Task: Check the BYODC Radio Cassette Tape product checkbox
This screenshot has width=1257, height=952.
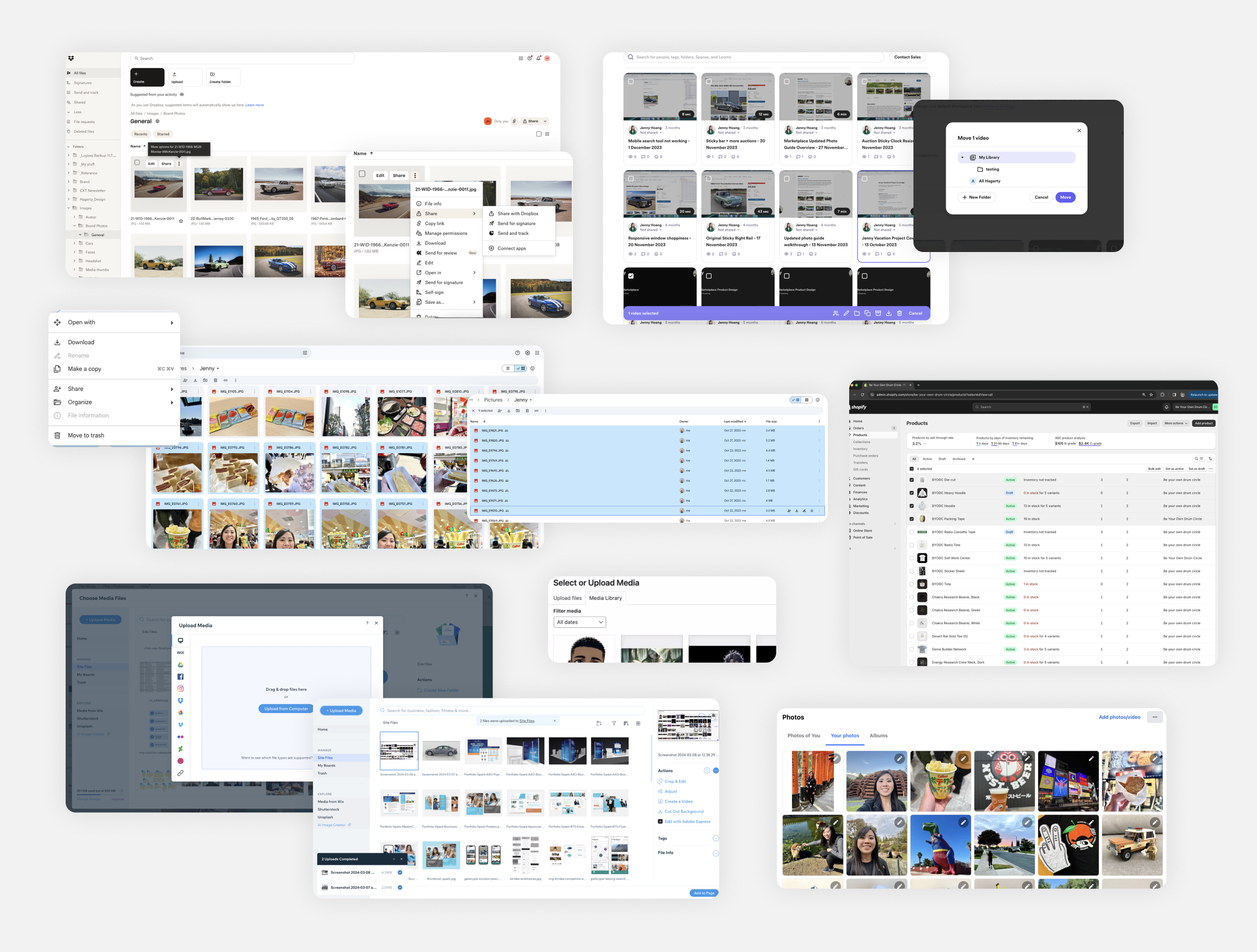Action: pyautogui.click(x=912, y=532)
